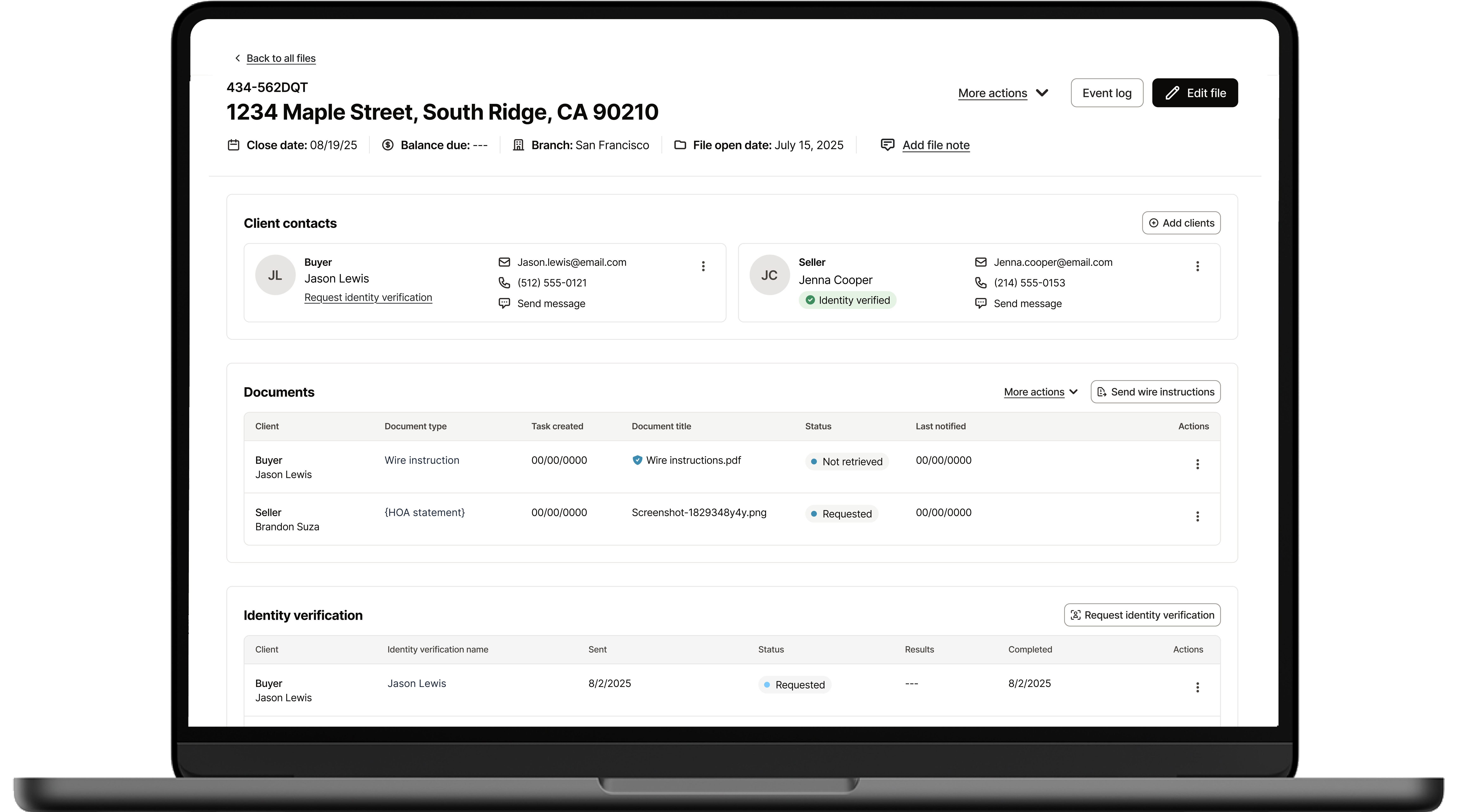Expand Documents More actions dropdown
The height and width of the screenshot is (812, 1457).
tap(1041, 392)
